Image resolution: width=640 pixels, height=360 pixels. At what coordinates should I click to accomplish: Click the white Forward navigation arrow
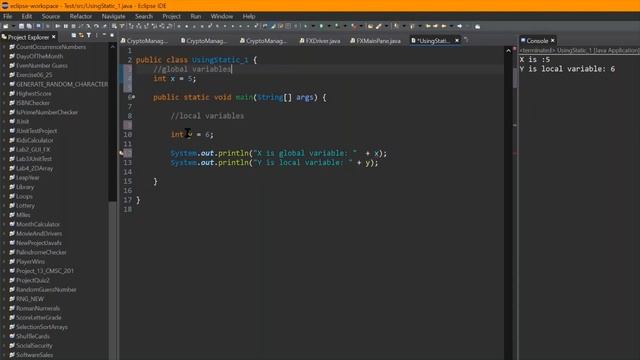coord(460,26)
